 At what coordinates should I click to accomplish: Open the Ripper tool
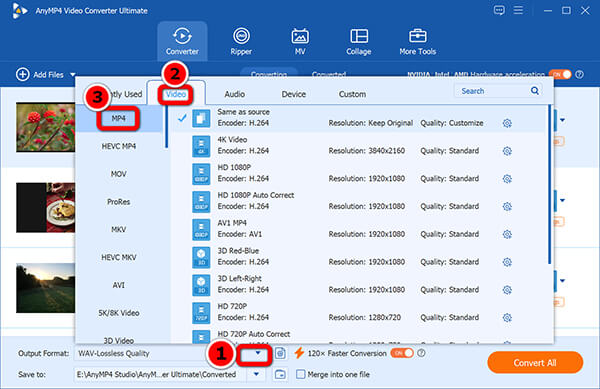(x=241, y=41)
